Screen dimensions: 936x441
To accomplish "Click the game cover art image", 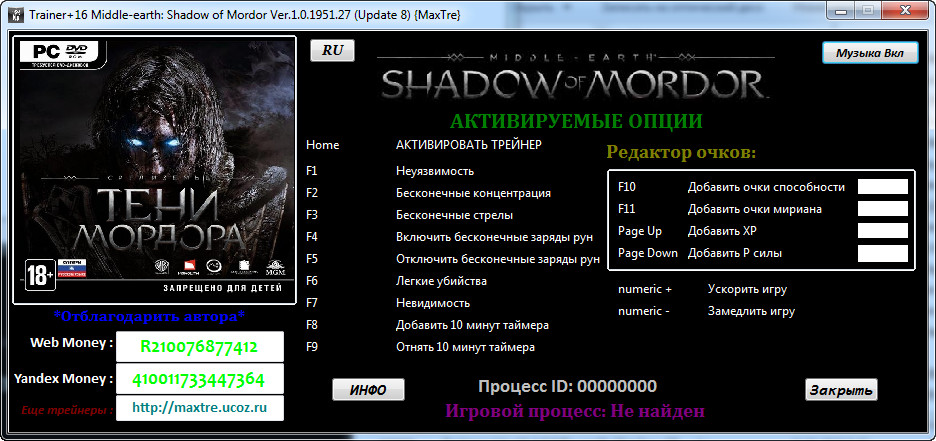I will [x=155, y=170].
